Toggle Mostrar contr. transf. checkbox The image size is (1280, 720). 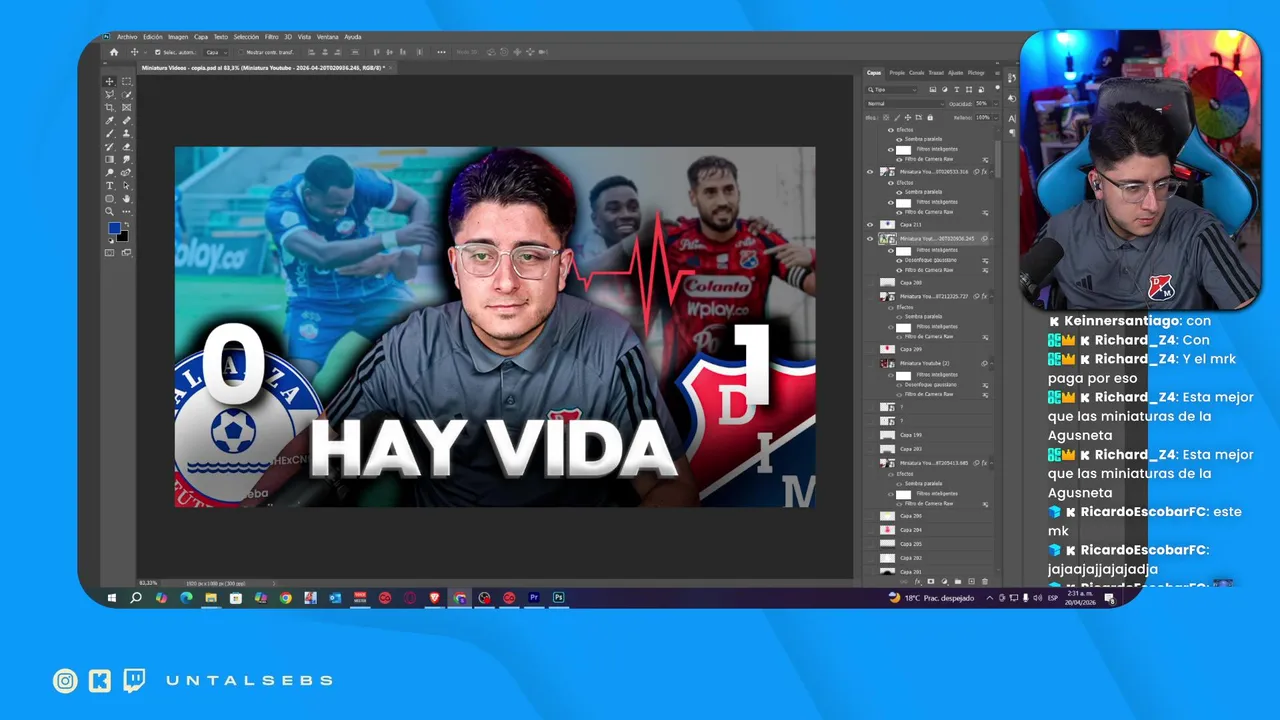240,52
